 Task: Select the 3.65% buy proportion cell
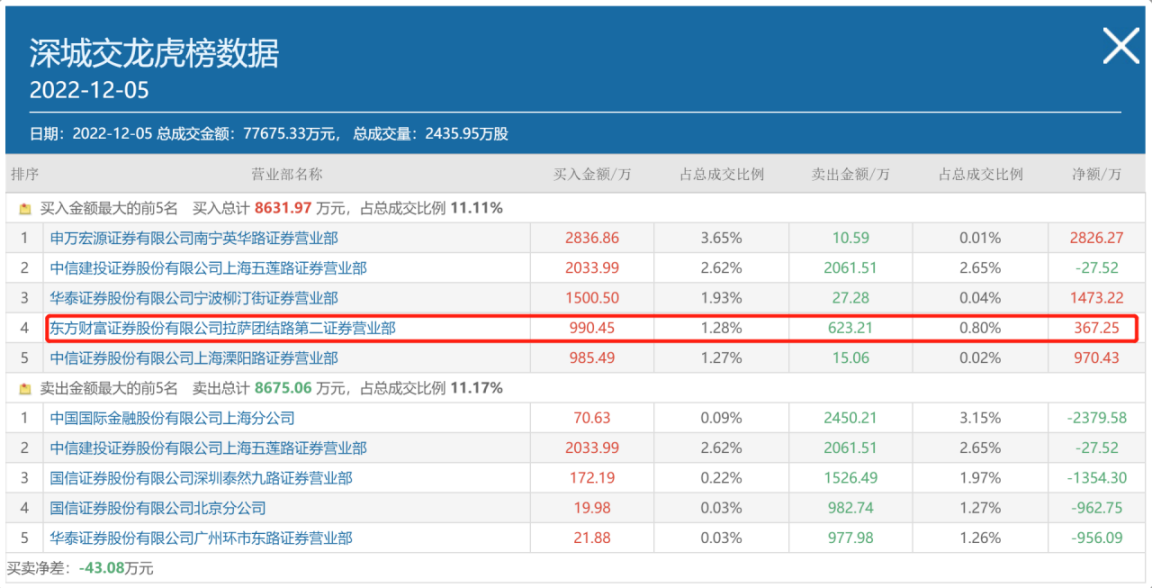coord(721,238)
